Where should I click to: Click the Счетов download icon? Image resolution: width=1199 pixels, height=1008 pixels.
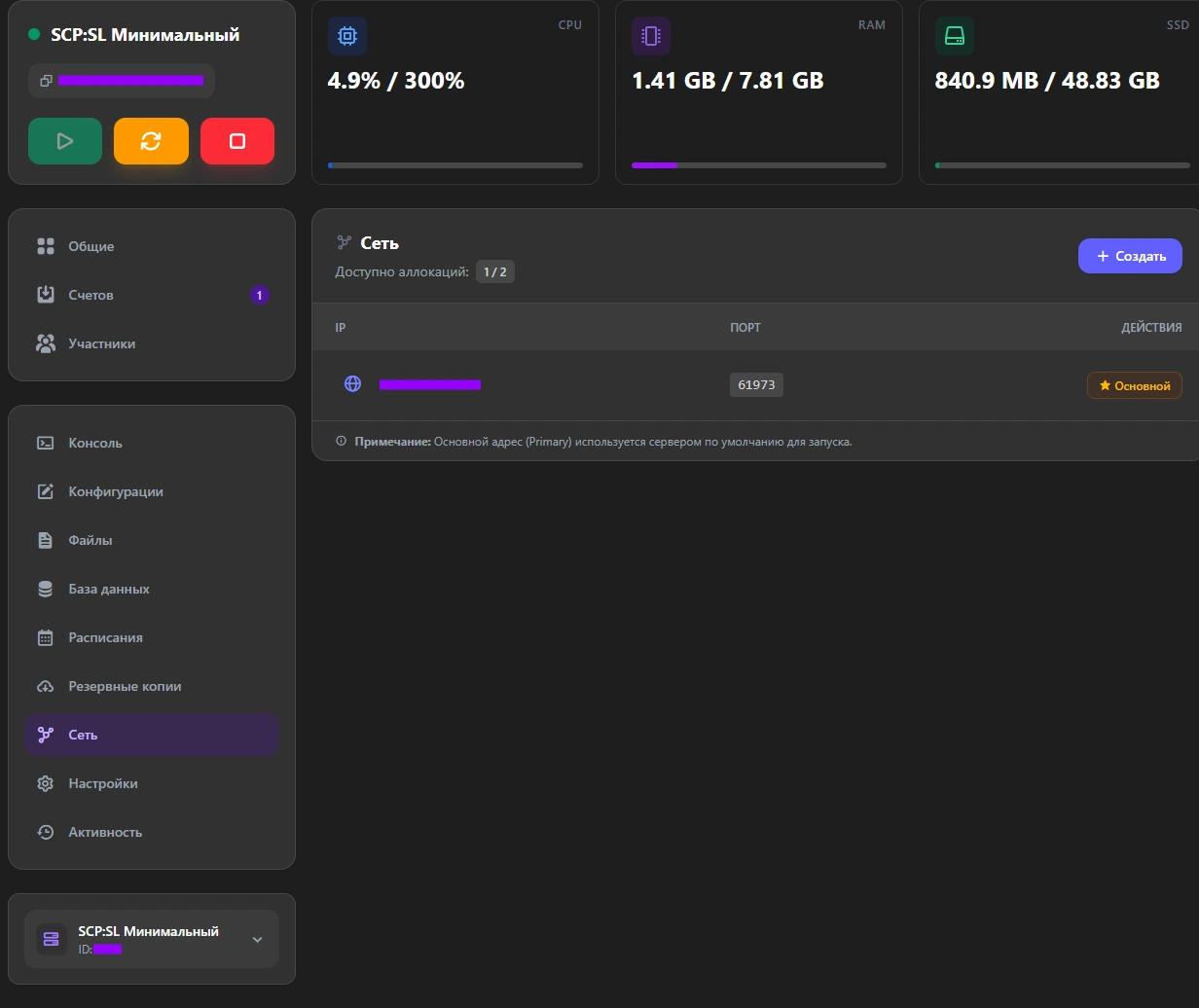[x=46, y=295]
